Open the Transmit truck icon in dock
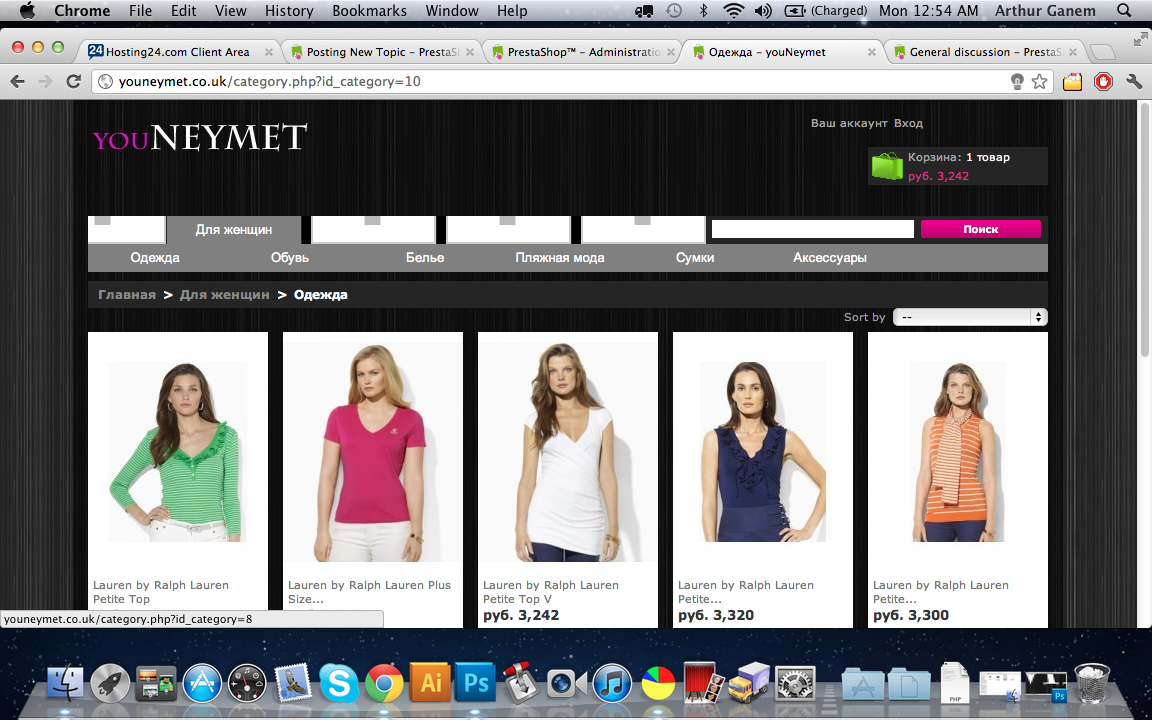 pos(749,683)
